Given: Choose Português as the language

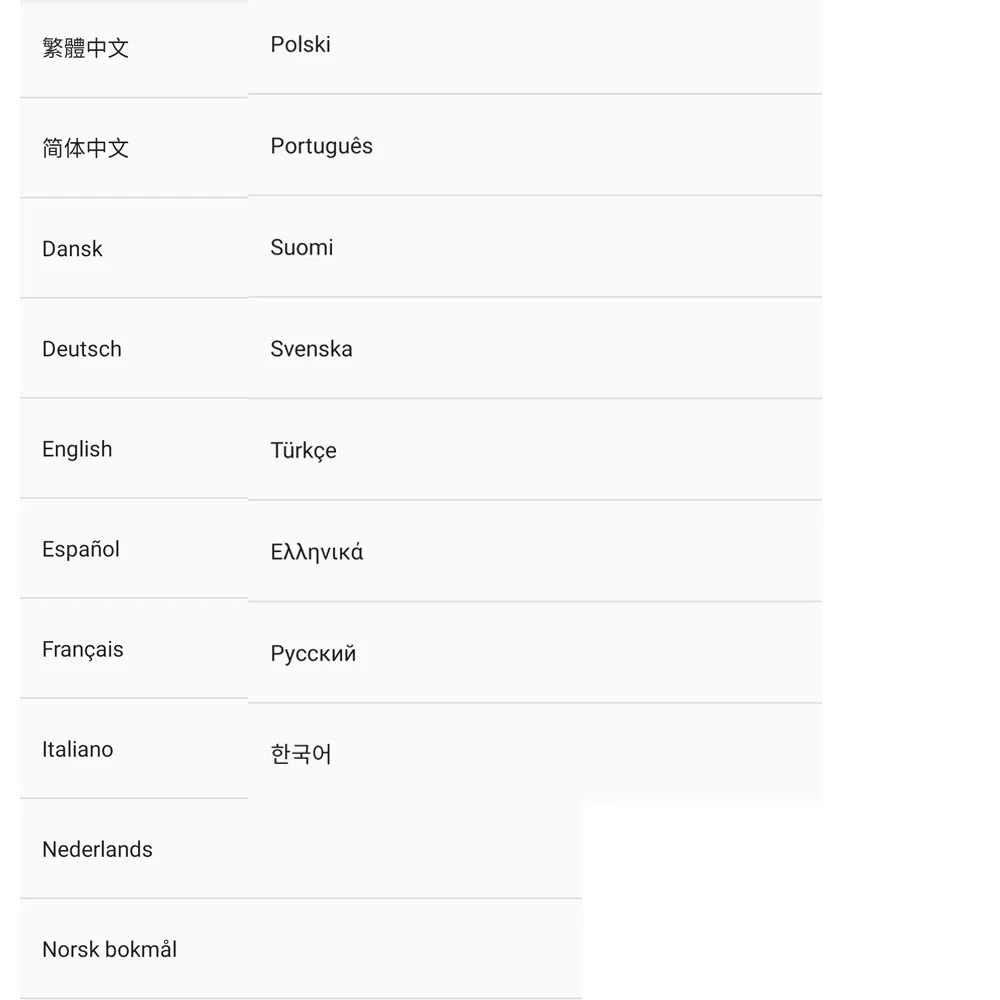Looking at the screenshot, I should pyautogui.click(x=322, y=146).
